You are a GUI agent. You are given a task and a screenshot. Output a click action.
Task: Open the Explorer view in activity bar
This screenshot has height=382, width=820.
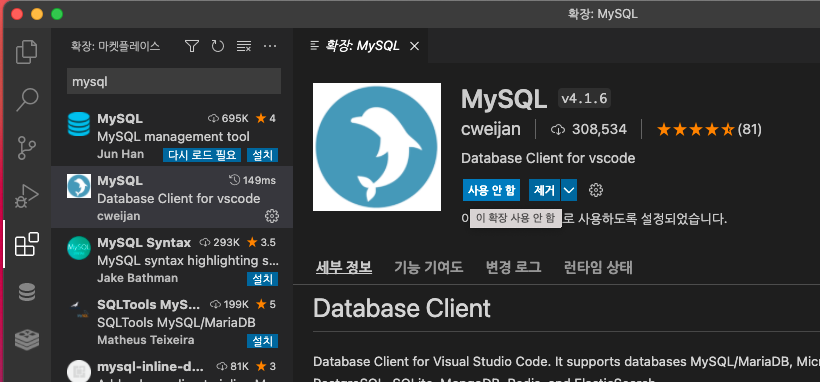[x=27, y=52]
